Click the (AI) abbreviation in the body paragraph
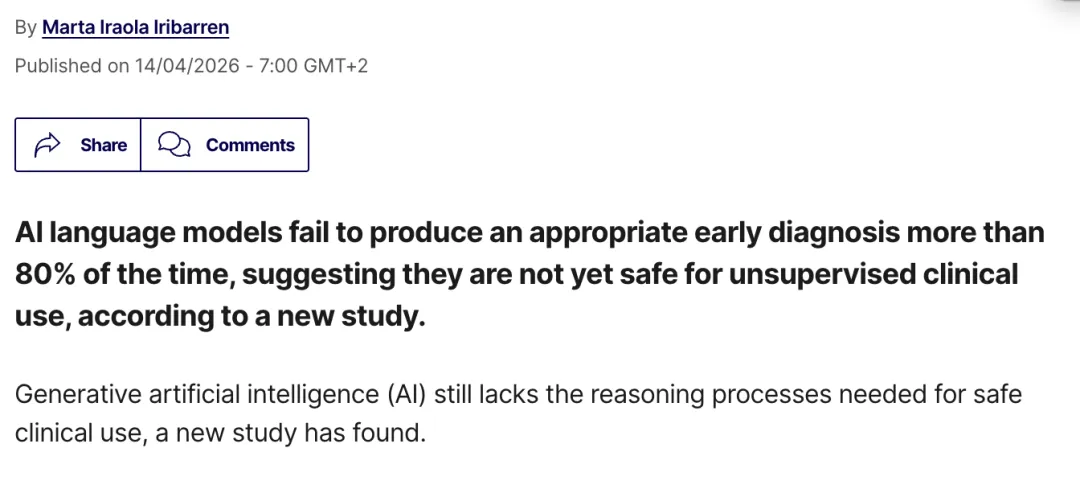The image size is (1080, 489). coord(407,395)
